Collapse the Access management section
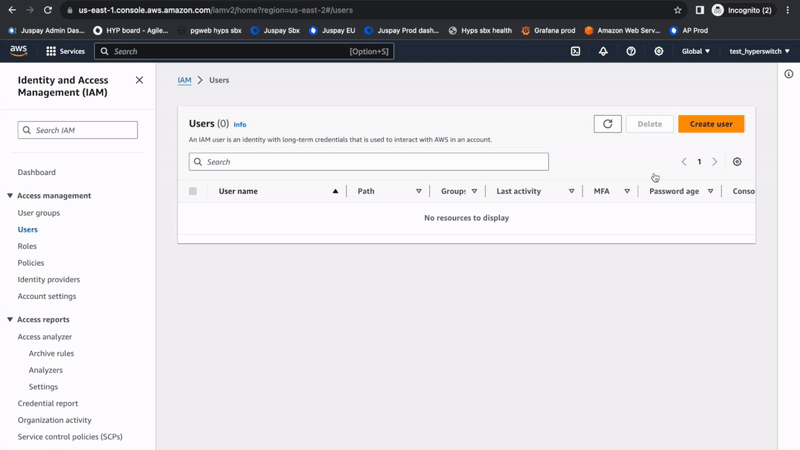This screenshot has height=450, width=800. [x=10, y=196]
